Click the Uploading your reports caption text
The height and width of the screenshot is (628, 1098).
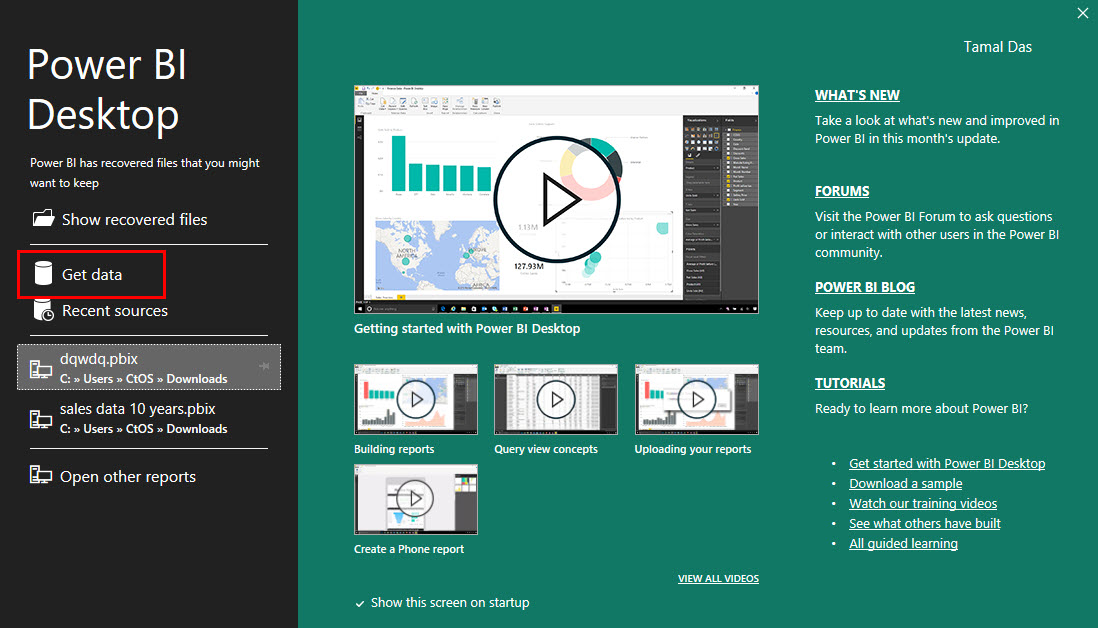tap(693, 449)
